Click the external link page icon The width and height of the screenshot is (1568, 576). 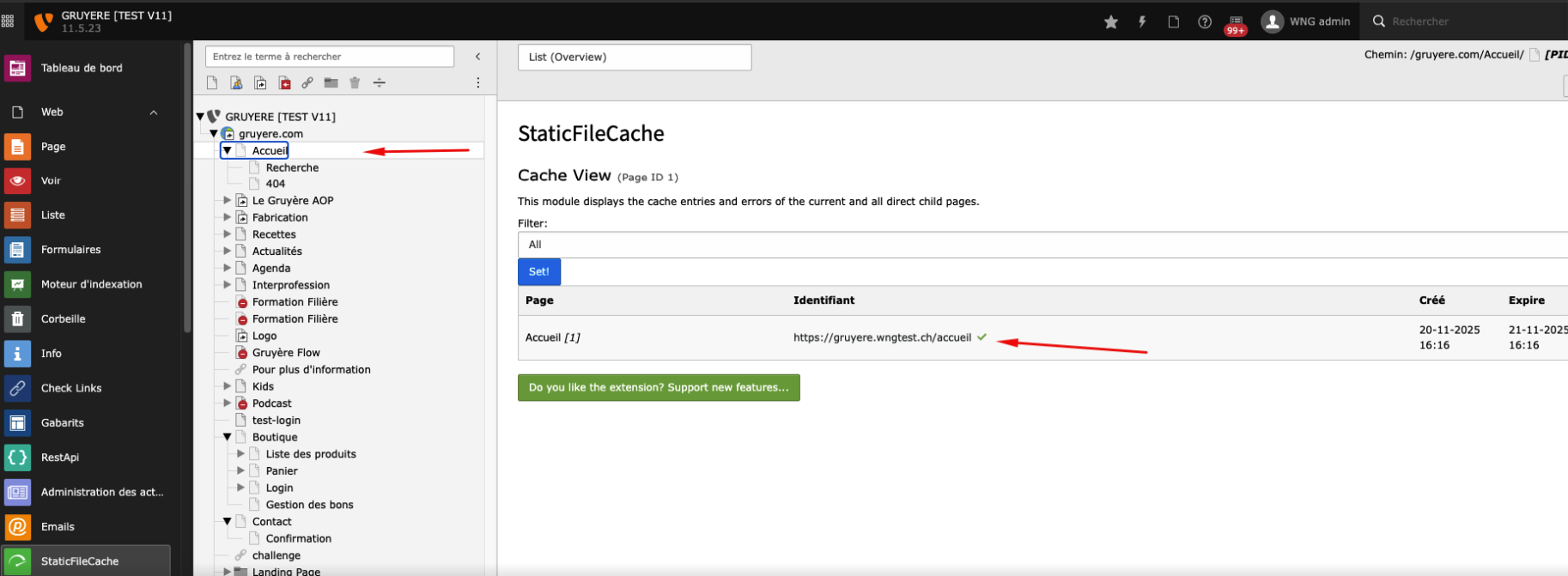click(307, 82)
